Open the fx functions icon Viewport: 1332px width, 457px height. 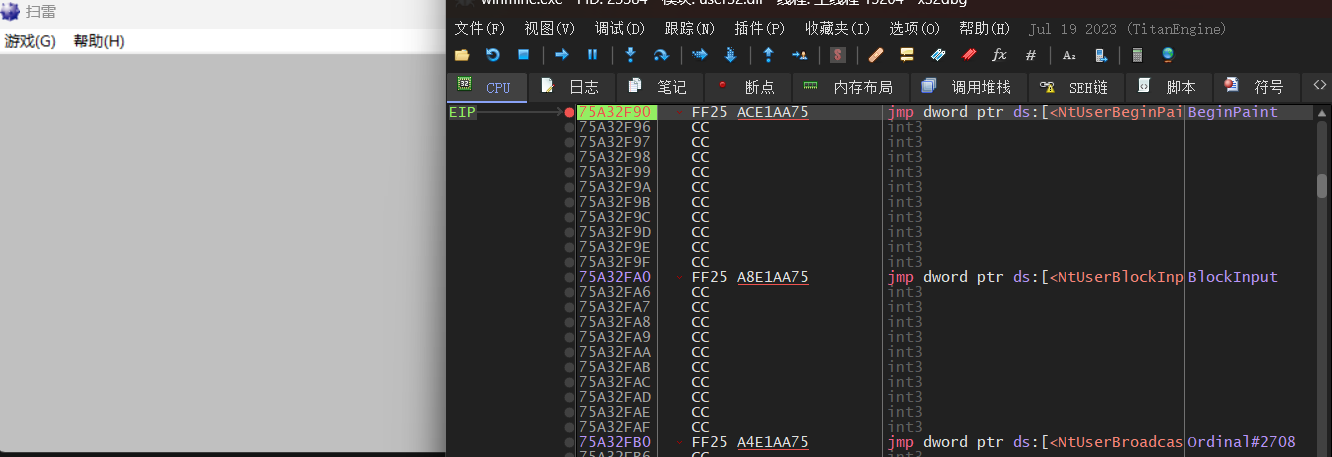point(999,55)
